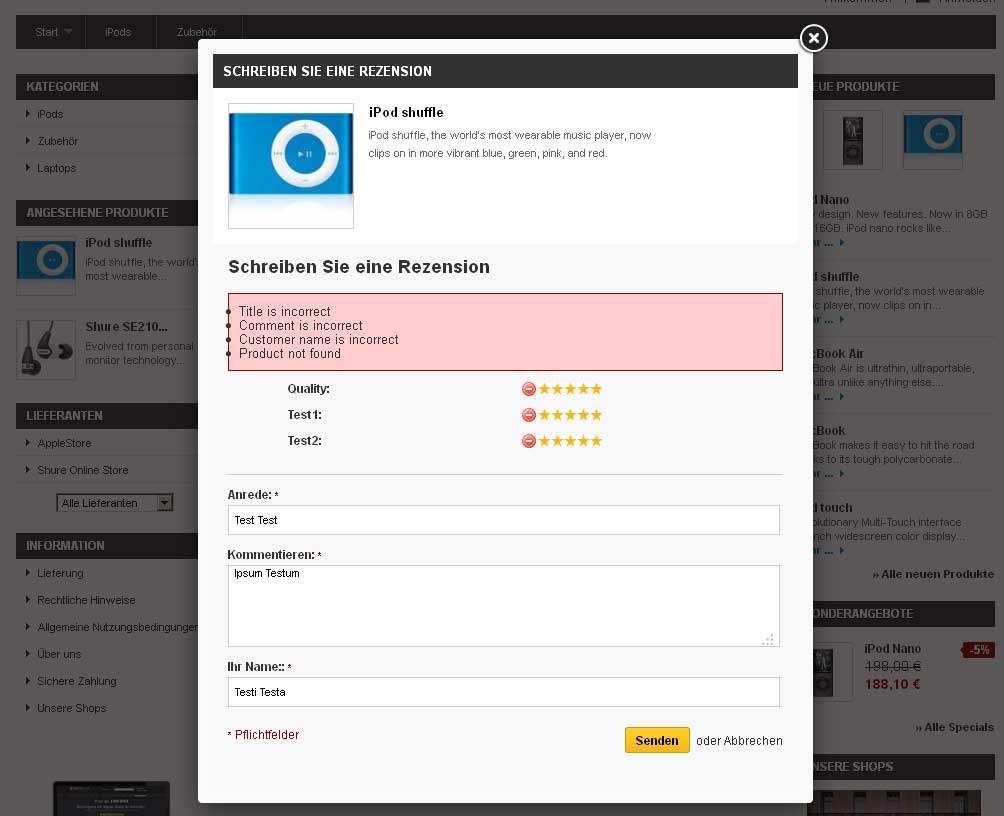Reset the Quality rating with red minus icon
This screenshot has width=1004, height=816.
pyautogui.click(x=529, y=389)
